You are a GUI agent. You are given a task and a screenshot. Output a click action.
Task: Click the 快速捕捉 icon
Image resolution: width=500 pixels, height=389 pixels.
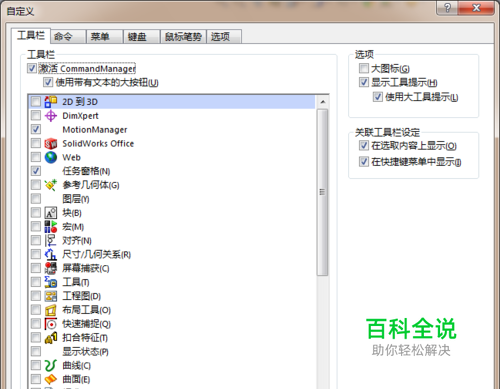(51, 324)
